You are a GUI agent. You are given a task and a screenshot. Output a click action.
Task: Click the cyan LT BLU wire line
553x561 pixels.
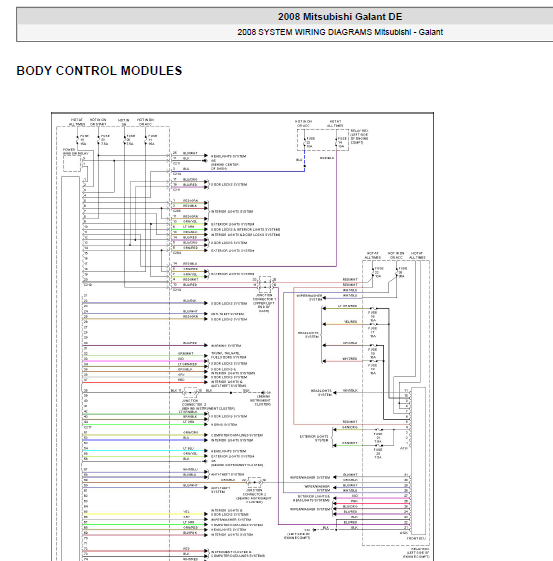(x=145, y=450)
